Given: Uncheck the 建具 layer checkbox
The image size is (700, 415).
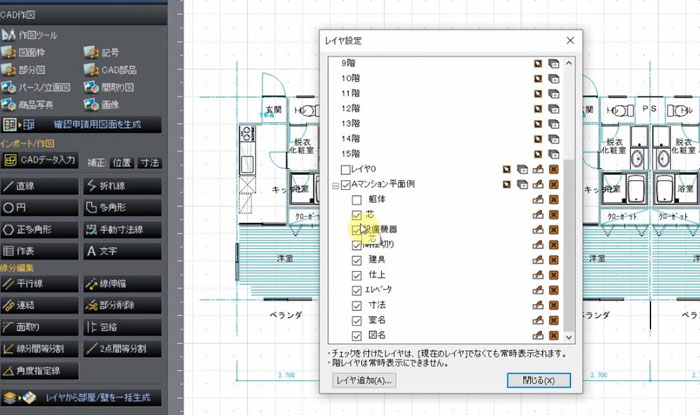Looking at the screenshot, I should point(357,260).
